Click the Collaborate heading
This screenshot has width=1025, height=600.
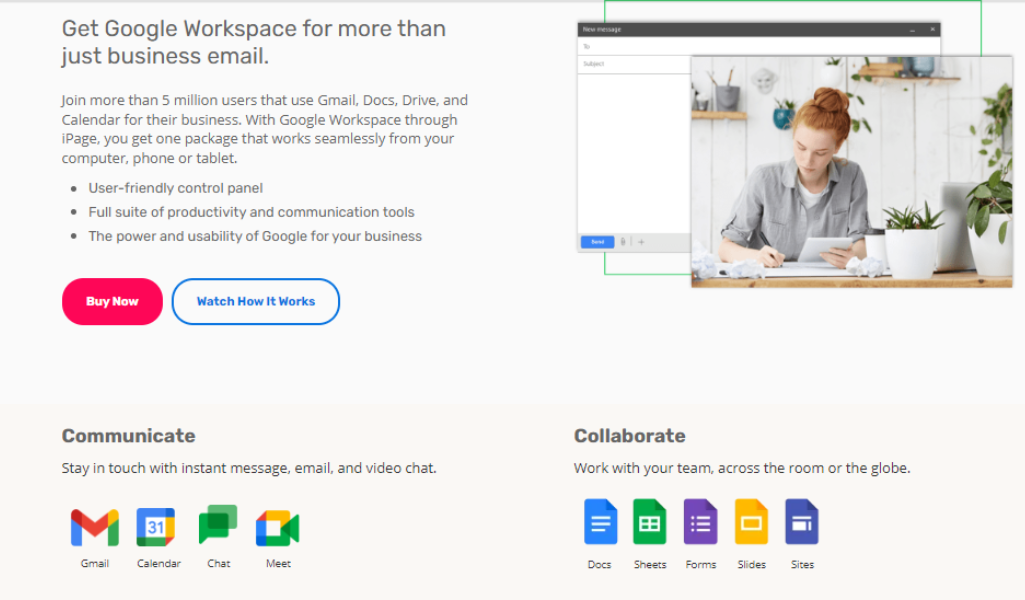[x=630, y=436]
